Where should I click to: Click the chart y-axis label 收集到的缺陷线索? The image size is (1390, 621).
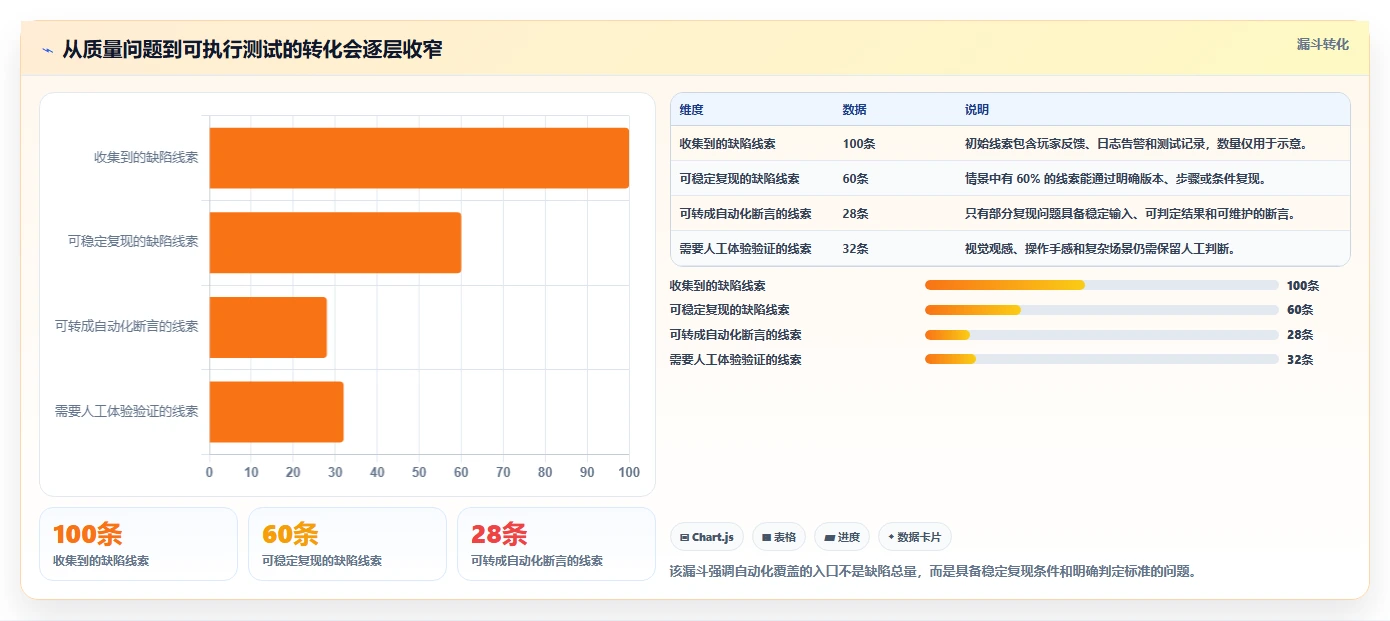coord(146,158)
